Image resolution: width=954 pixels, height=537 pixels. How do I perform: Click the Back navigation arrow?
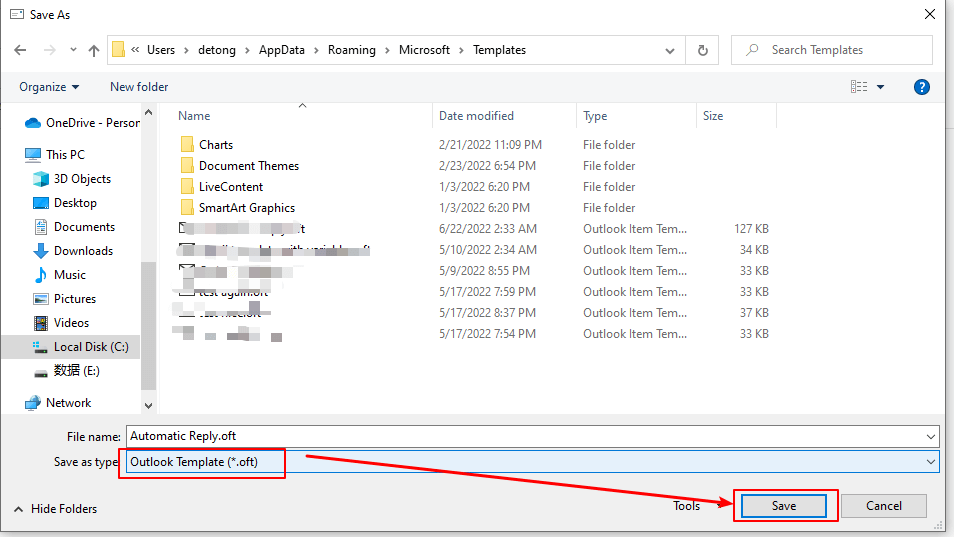(x=20, y=50)
